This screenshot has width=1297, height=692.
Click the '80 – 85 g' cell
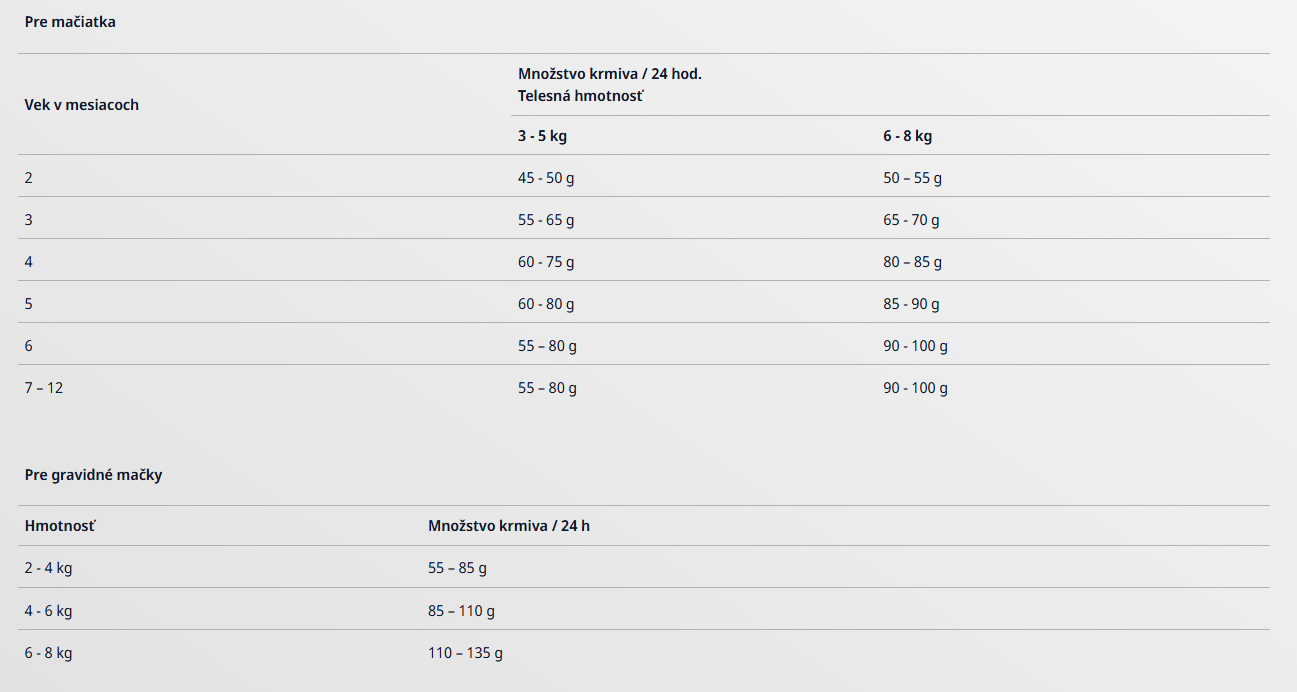point(912,262)
